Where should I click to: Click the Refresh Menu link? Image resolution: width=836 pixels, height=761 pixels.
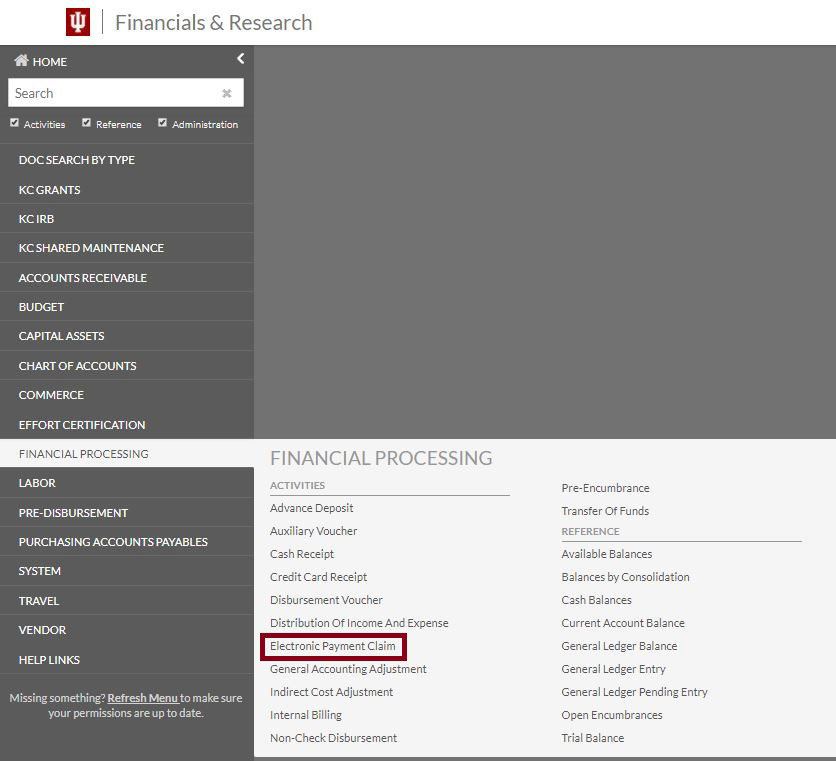(142, 698)
